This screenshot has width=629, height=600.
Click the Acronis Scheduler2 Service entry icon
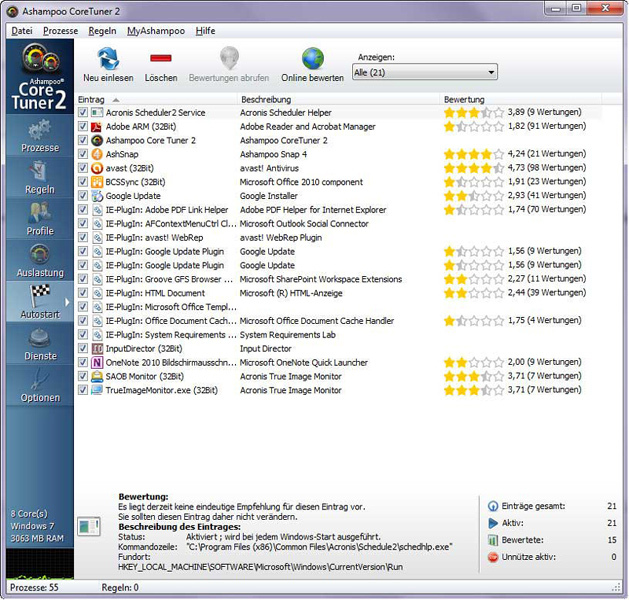click(x=97, y=112)
